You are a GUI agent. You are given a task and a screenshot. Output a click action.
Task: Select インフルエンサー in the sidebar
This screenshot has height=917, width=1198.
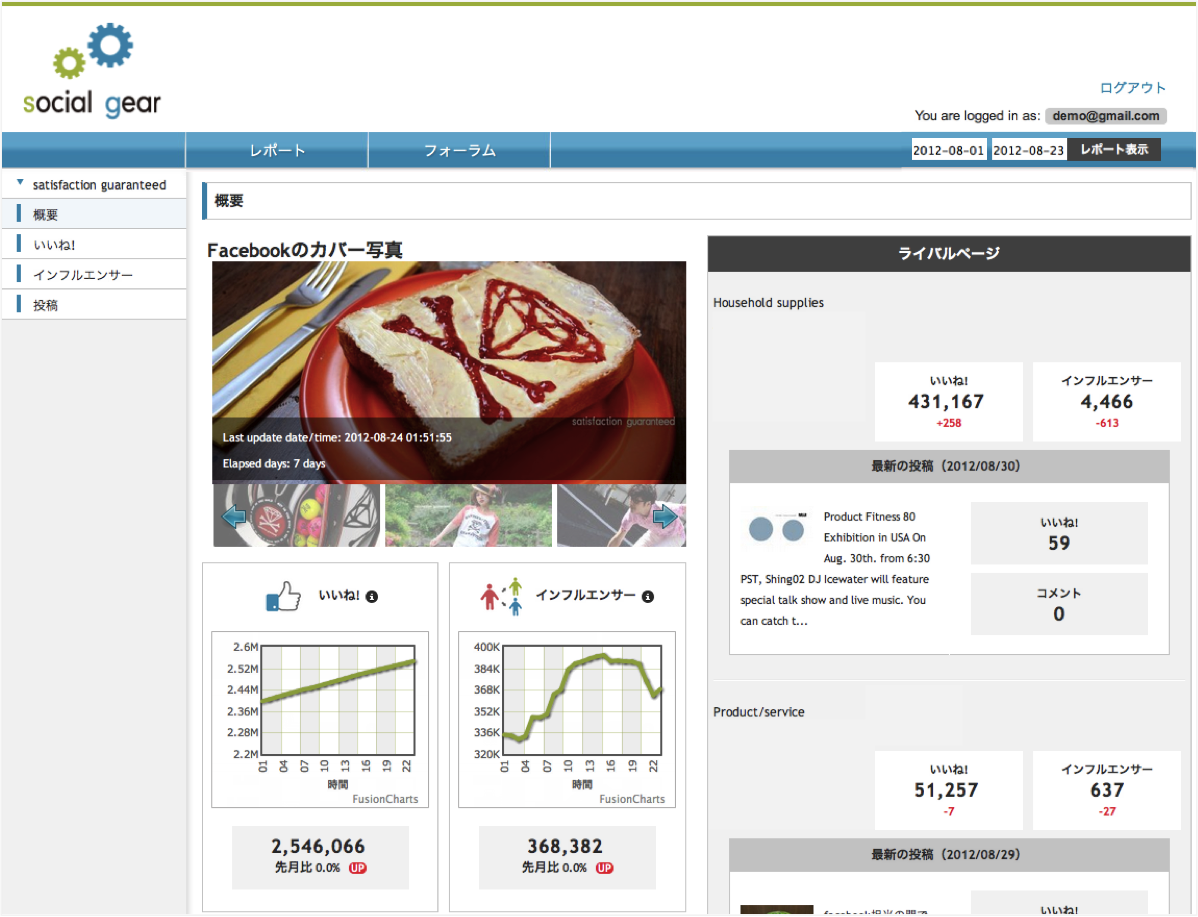click(93, 274)
